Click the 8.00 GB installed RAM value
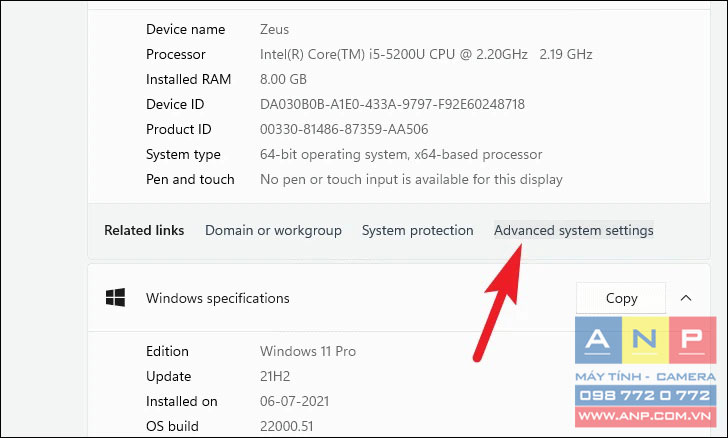This screenshot has height=438, width=728. (x=283, y=79)
